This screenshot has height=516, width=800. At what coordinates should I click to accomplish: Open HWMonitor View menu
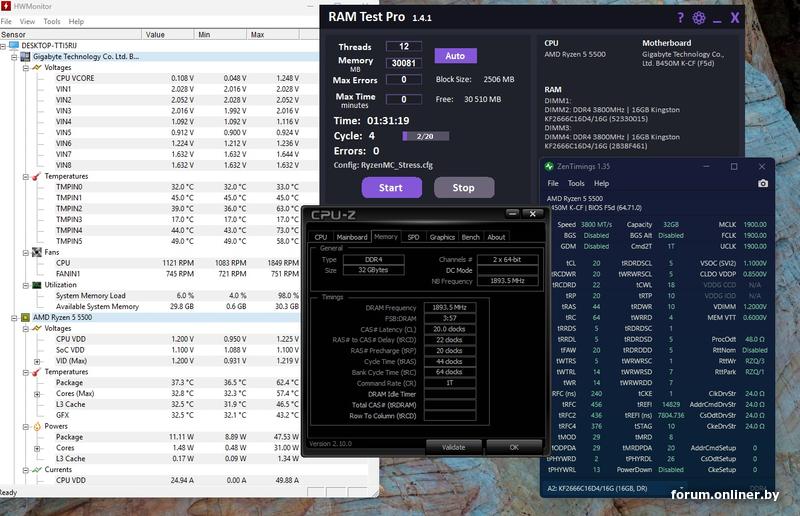(27, 21)
